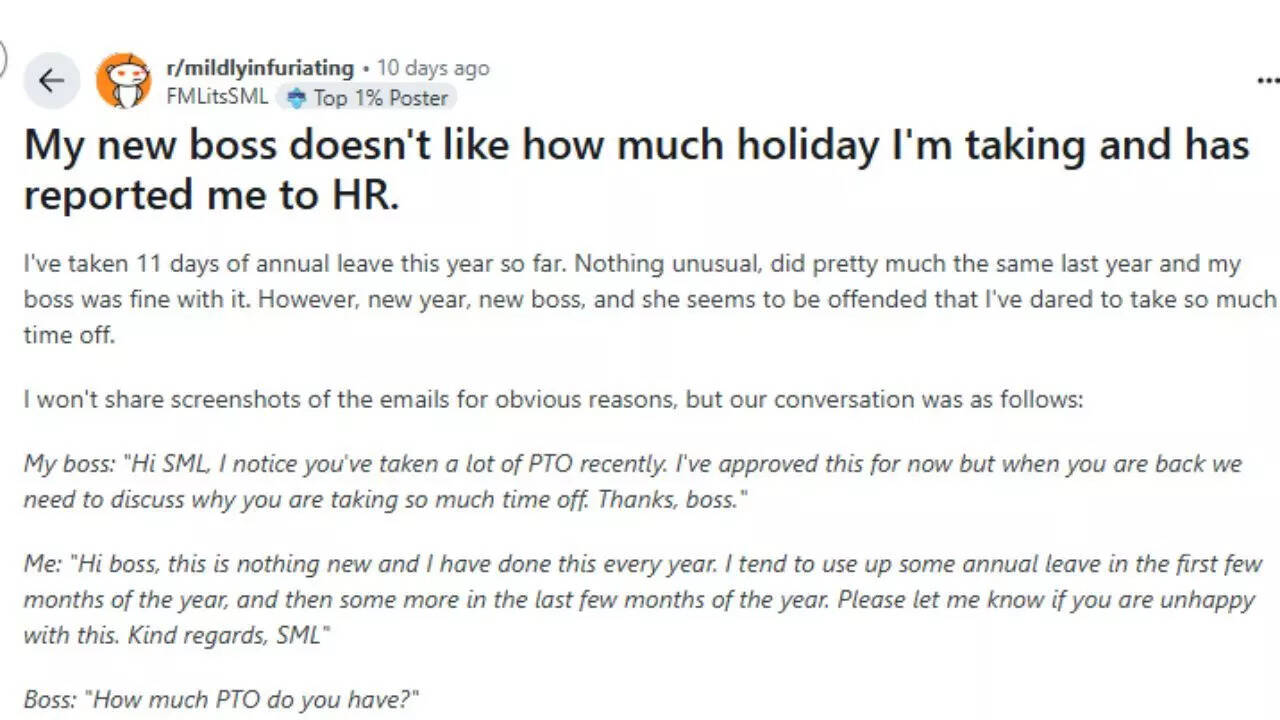Open the r/mildlyinfuriating community page
This screenshot has width=1280, height=720.
262,68
